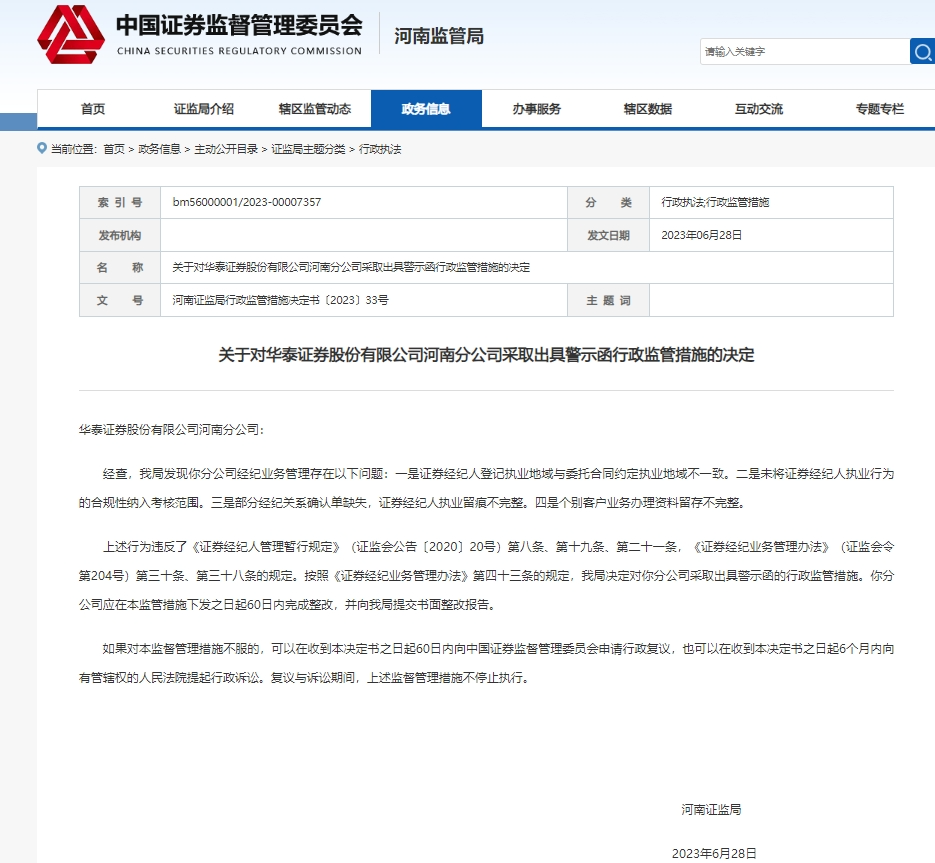Click the 发文日期 label cell

[608, 235]
